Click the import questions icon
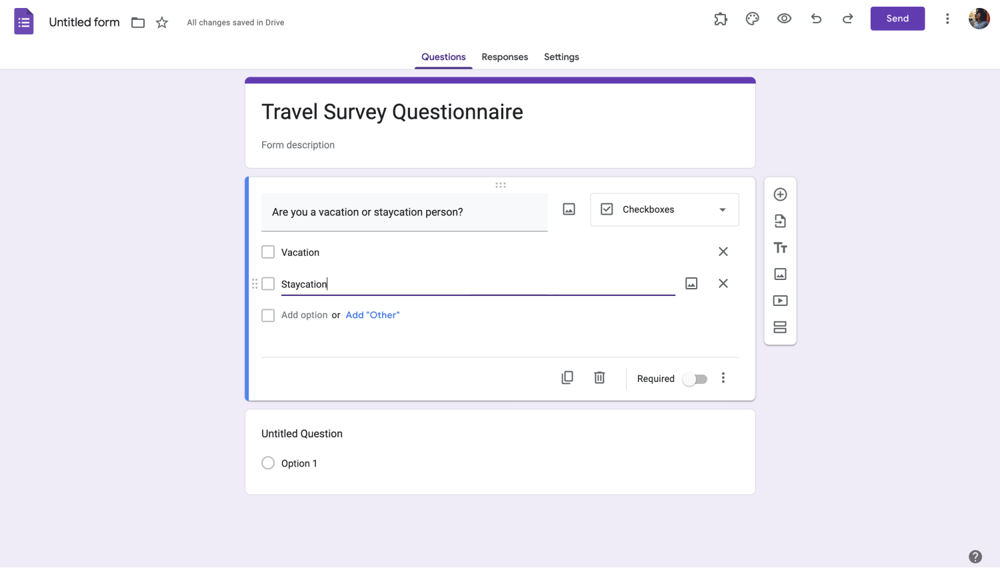Screen dimensions: 1000x568 pyautogui.click(x=780, y=221)
